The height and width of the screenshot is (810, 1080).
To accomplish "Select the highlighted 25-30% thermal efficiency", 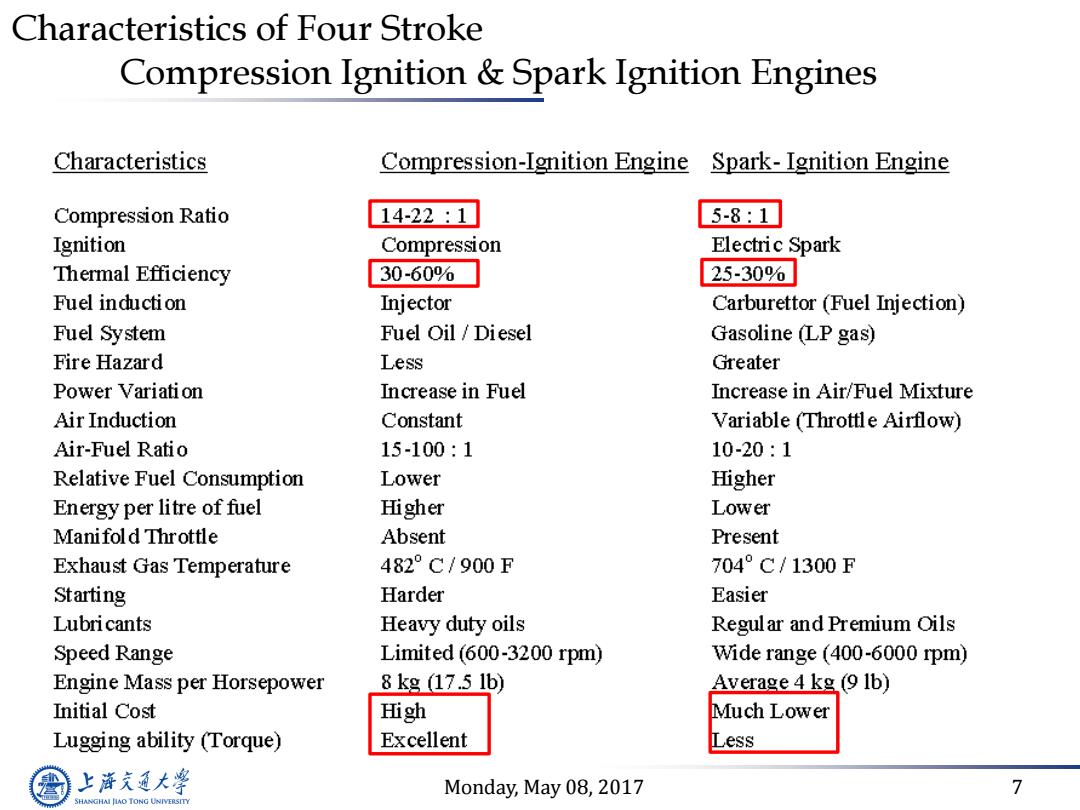I will pyautogui.click(x=748, y=273).
